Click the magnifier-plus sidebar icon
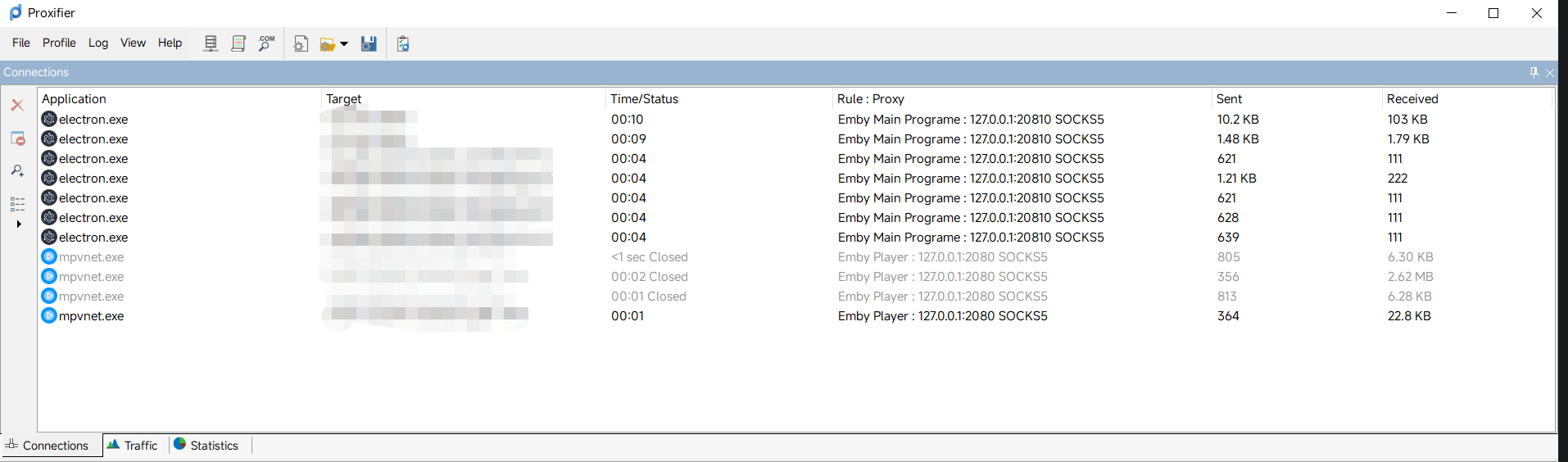 click(x=17, y=171)
